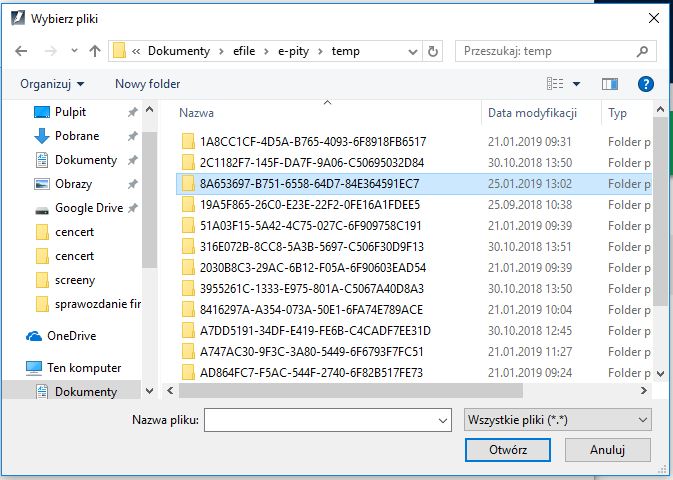Open the help question mark icon

(645, 84)
